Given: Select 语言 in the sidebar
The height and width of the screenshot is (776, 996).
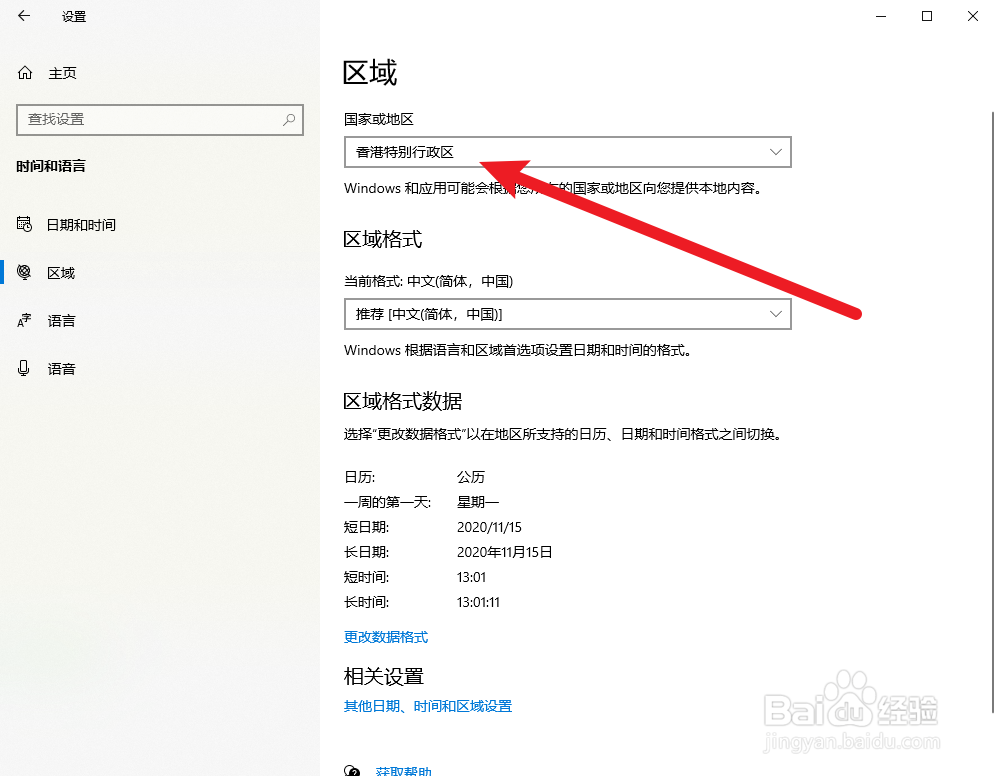Looking at the screenshot, I should (x=62, y=320).
